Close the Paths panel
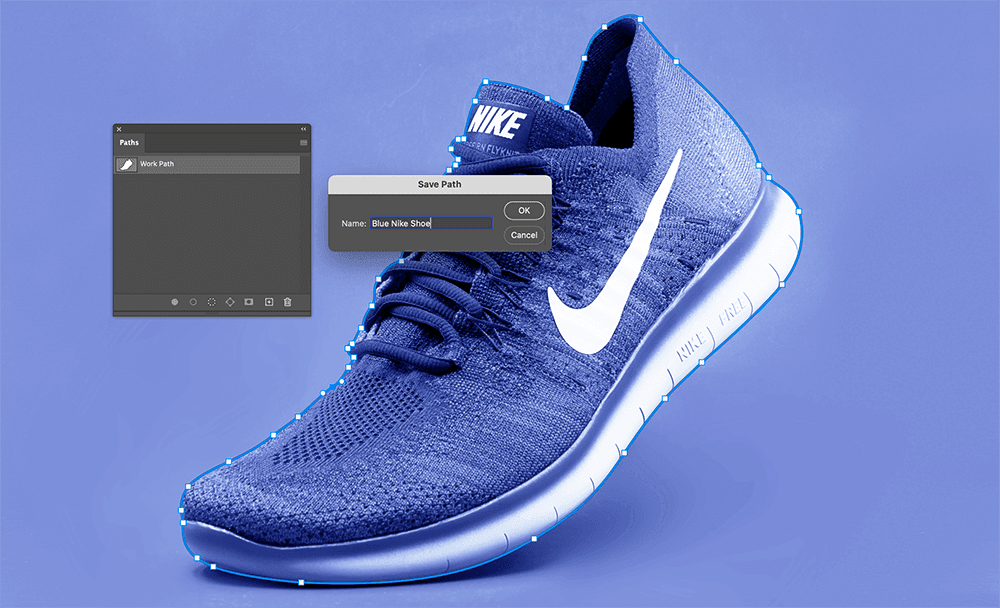The image size is (1000, 608). (119, 129)
